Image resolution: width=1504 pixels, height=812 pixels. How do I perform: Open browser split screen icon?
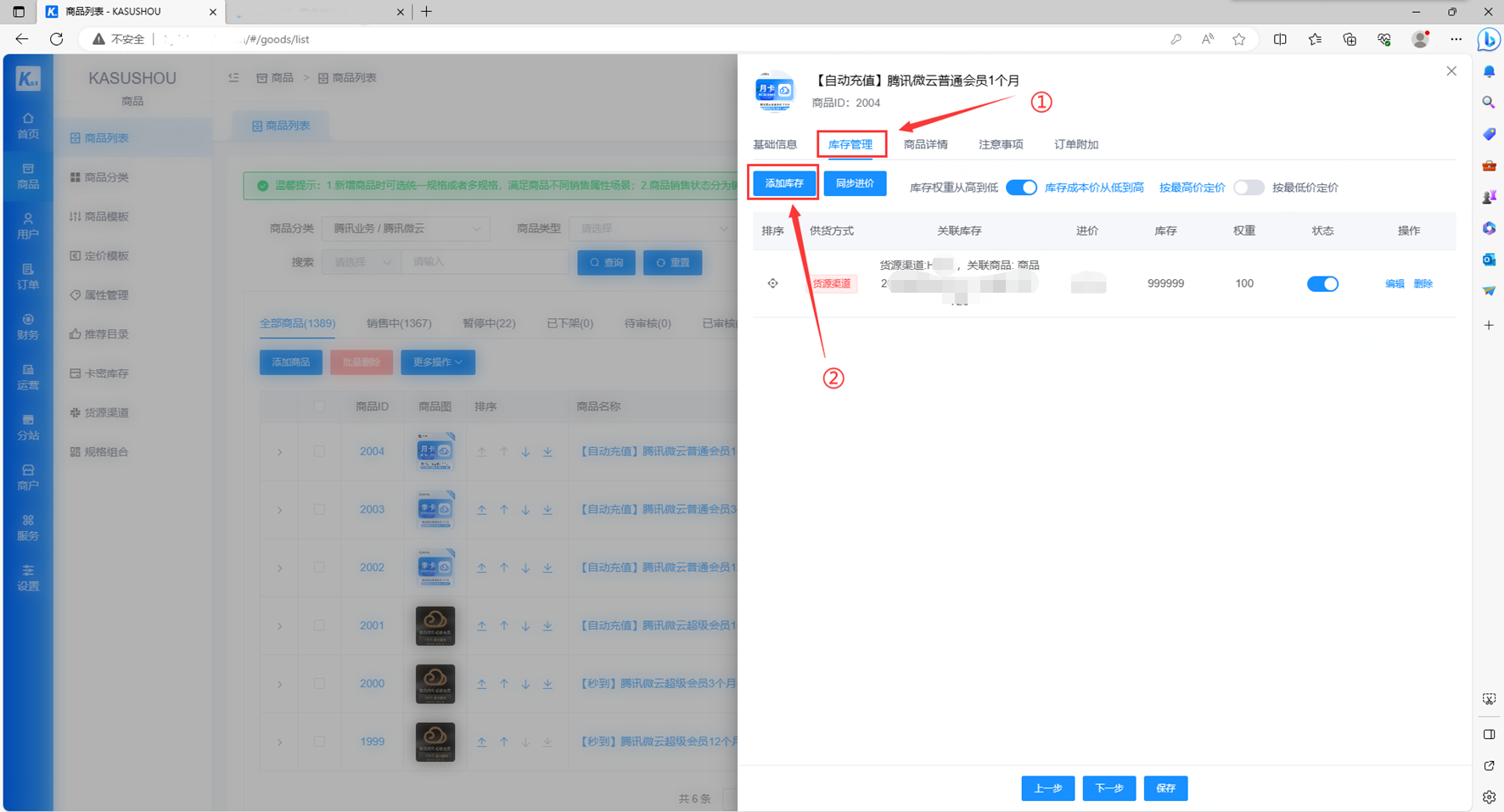(x=1280, y=39)
